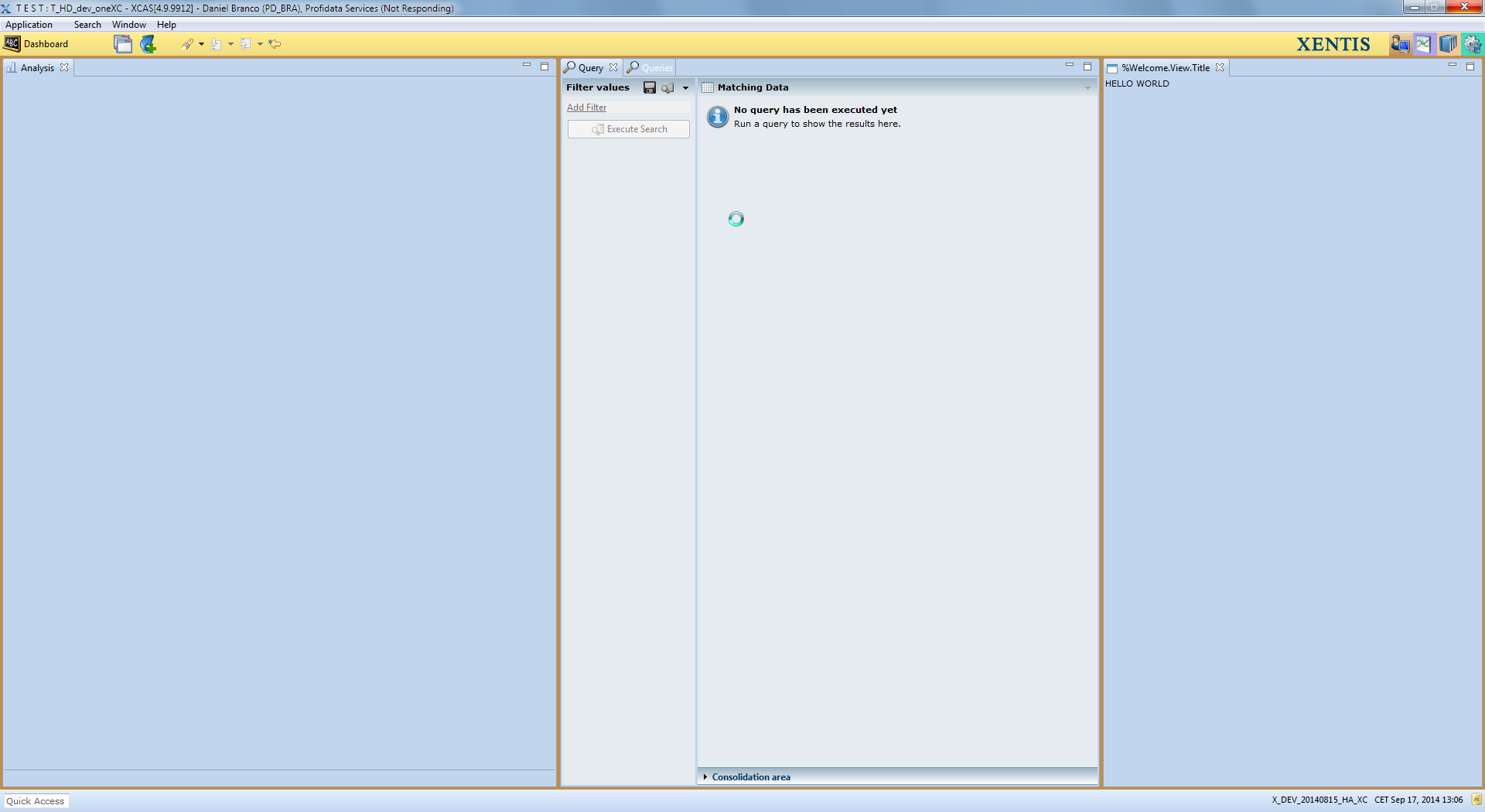This screenshot has height=812, width=1485.
Task: Open the gear settings perspective icon
Action: [x=1472, y=44]
